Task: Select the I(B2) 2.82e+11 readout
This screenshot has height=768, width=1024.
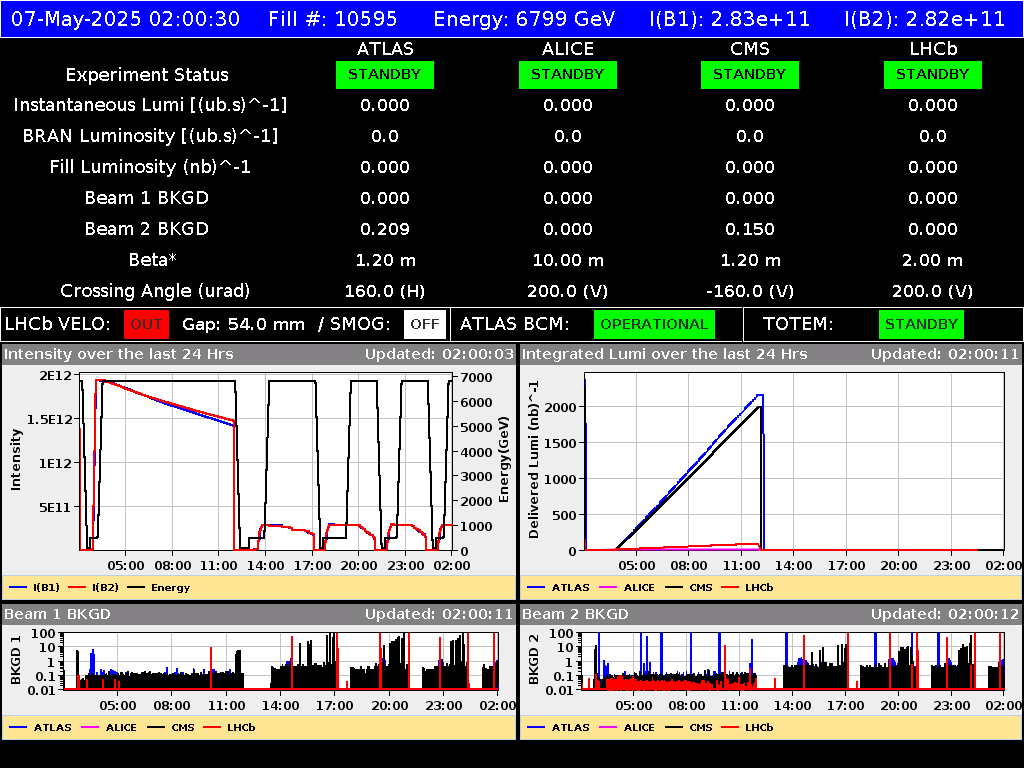Action: click(x=925, y=18)
